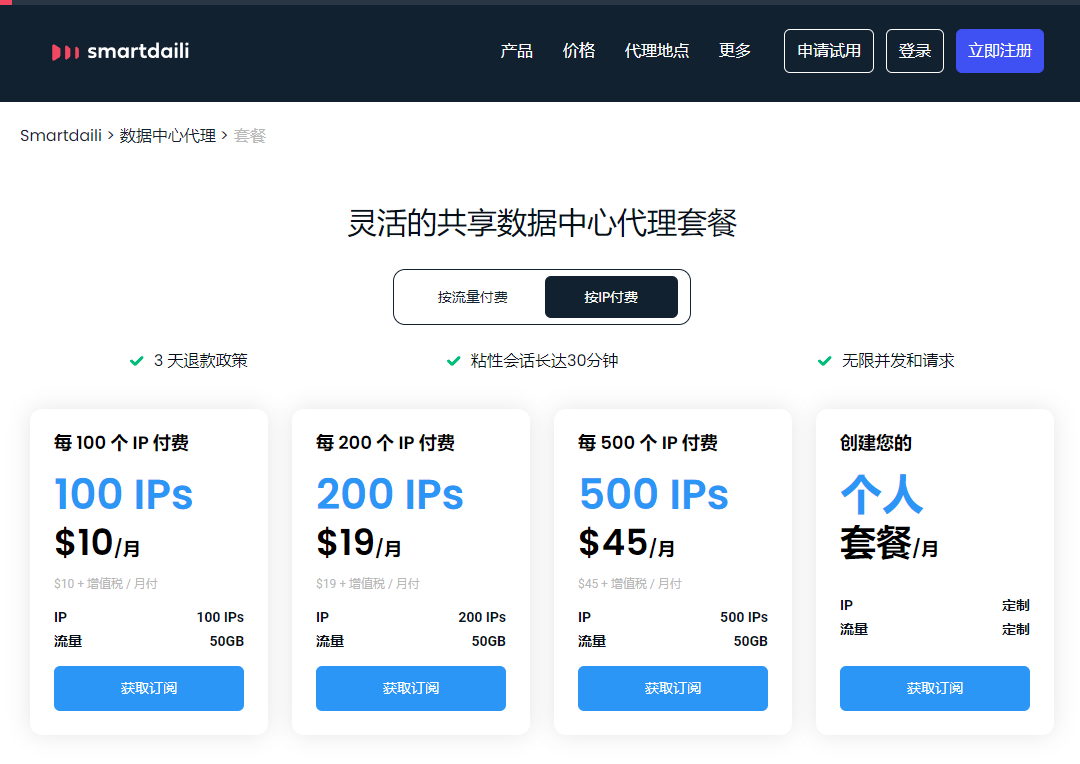Click the $45 + 增值税 / 月付 note
Image resolution: width=1080 pixels, height=764 pixels.
tap(630, 584)
